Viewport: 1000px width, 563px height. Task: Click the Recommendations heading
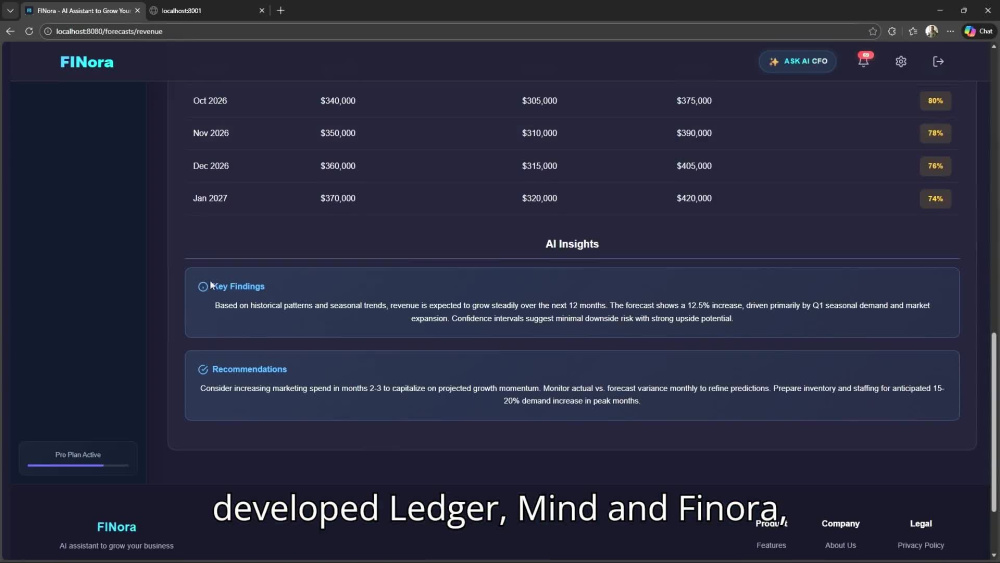pyautogui.click(x=249, y=369)
